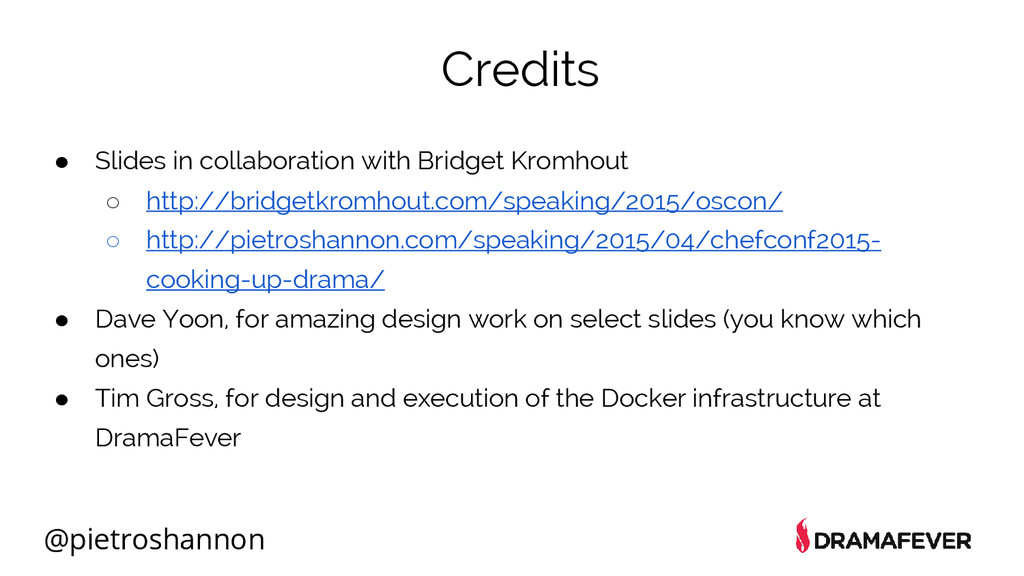Image resolution: width=1024 pixels, height=576 pixels.
Task: Click the Tim Gross name text
Action: tap(157, 398)
